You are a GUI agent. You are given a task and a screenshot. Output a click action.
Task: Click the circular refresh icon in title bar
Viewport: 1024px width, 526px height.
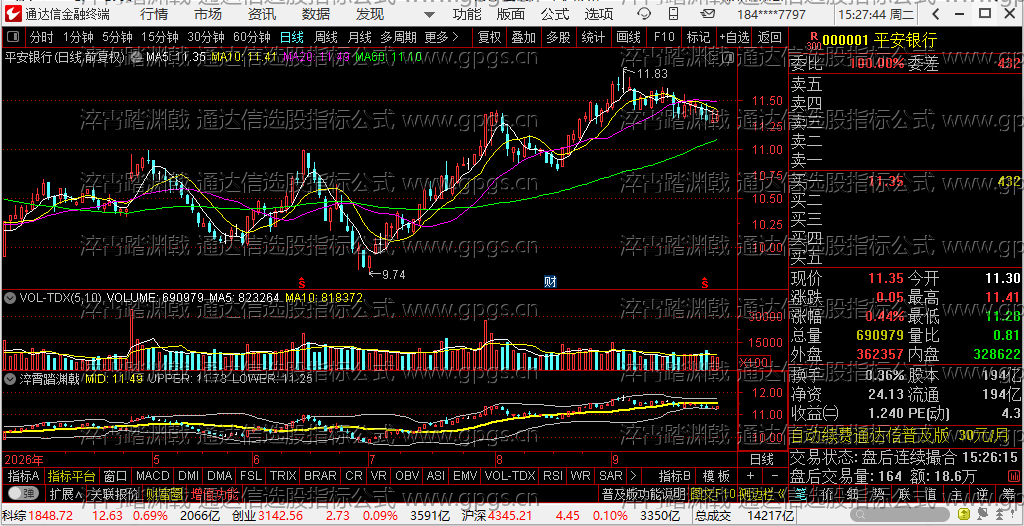644,13
